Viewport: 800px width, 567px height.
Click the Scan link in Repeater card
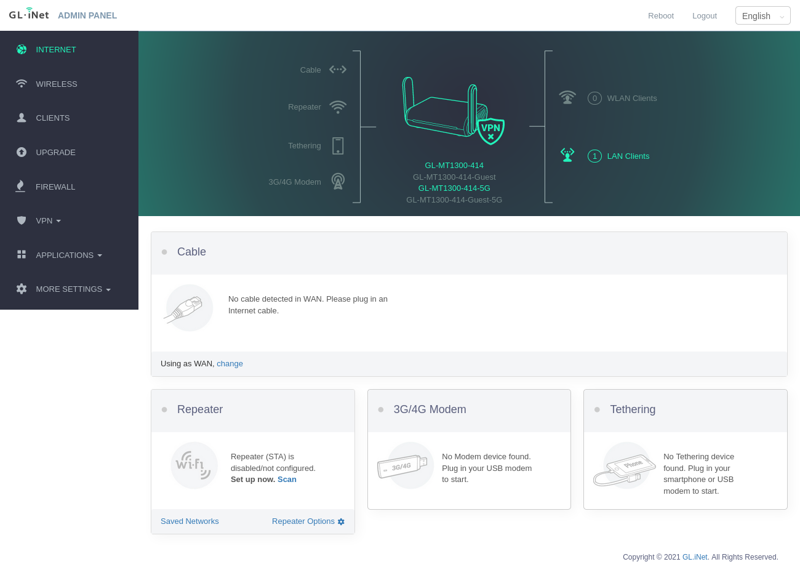click(x=287, y=479)
